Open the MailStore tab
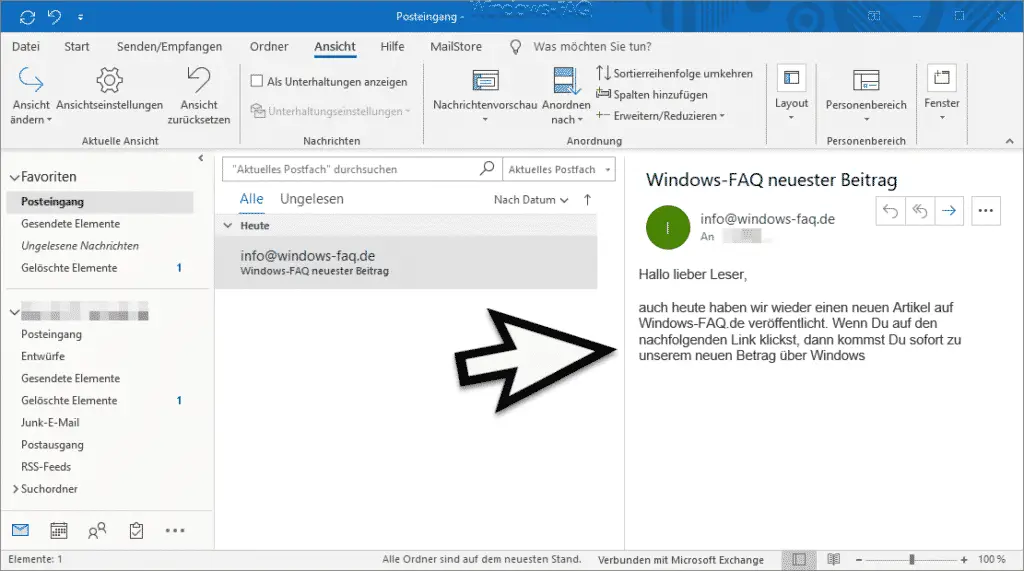 tap(456, 46)
